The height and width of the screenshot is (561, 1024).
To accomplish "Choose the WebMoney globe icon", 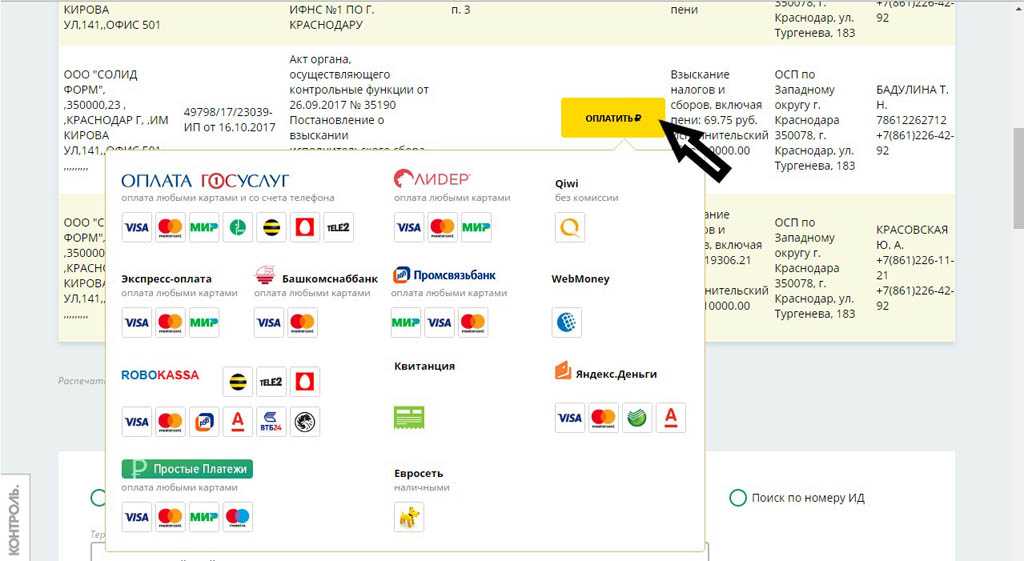I will (x=566, y=322).
